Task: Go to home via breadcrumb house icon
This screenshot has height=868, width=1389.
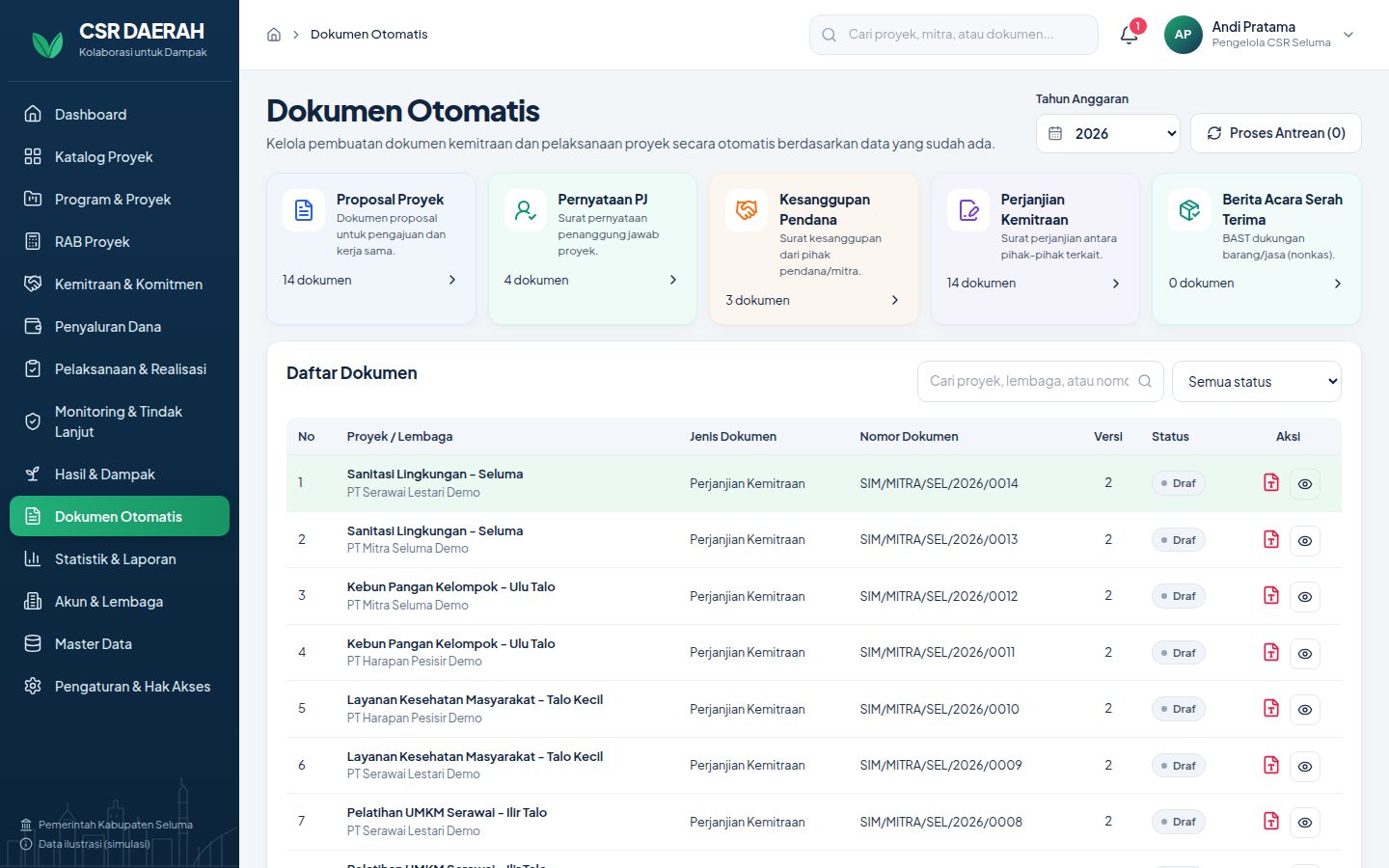Action: (274, 35)
